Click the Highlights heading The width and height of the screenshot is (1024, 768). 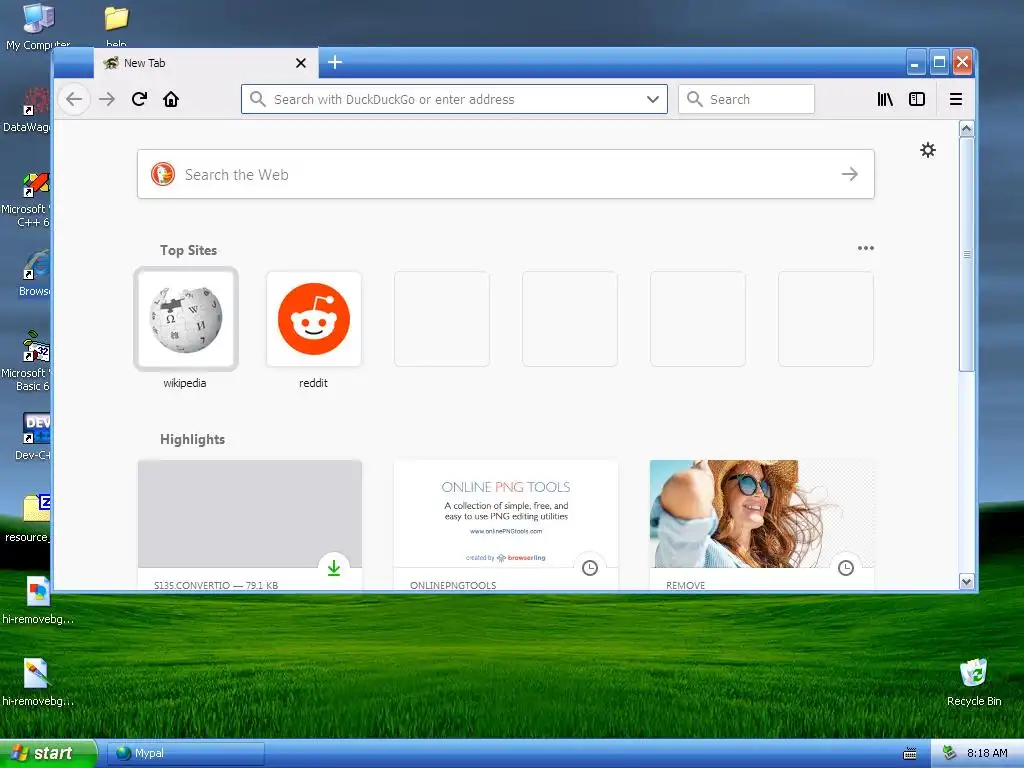[193, 440]
